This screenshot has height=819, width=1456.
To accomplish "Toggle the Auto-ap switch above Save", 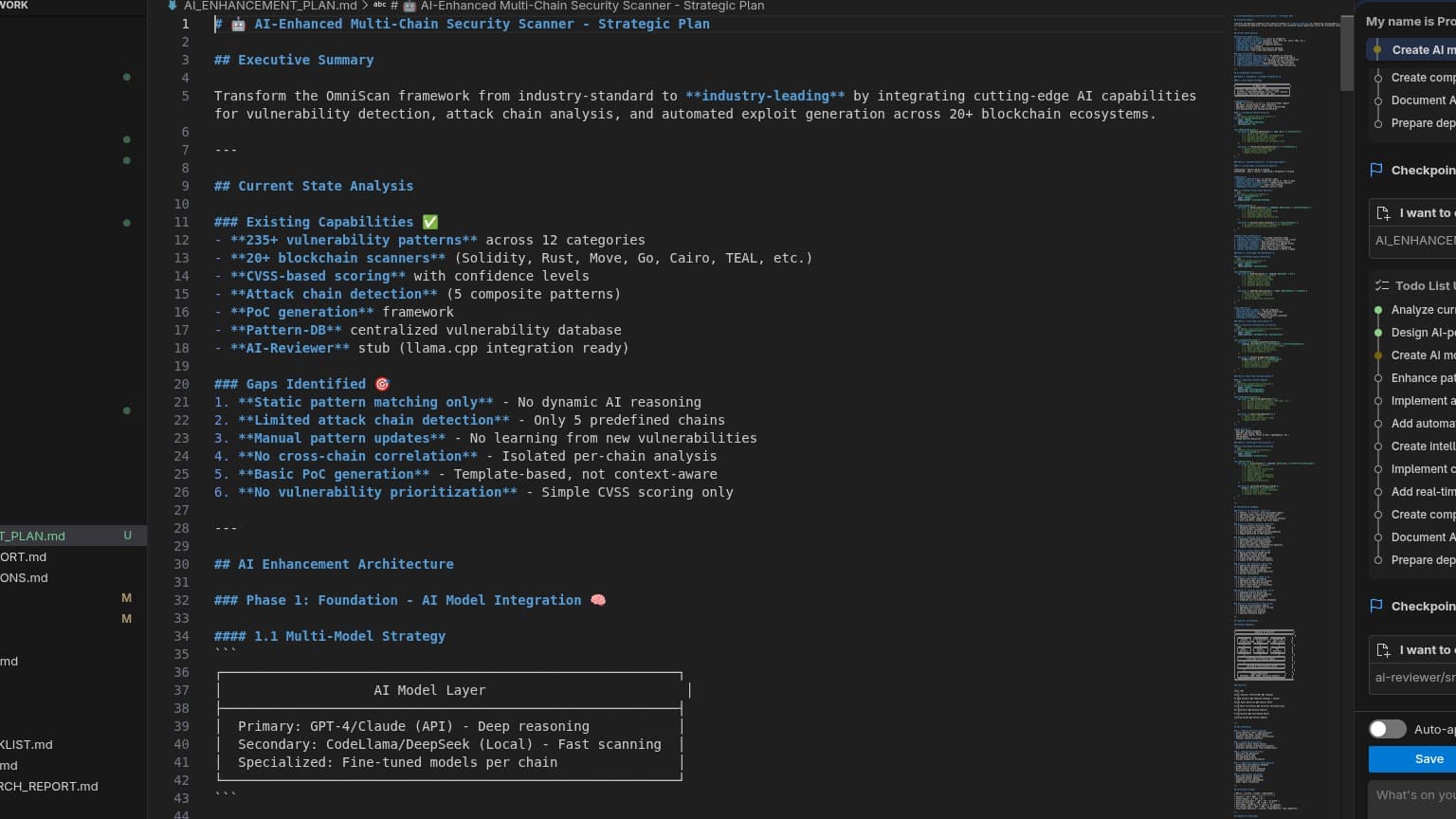I will [1387, 729].
